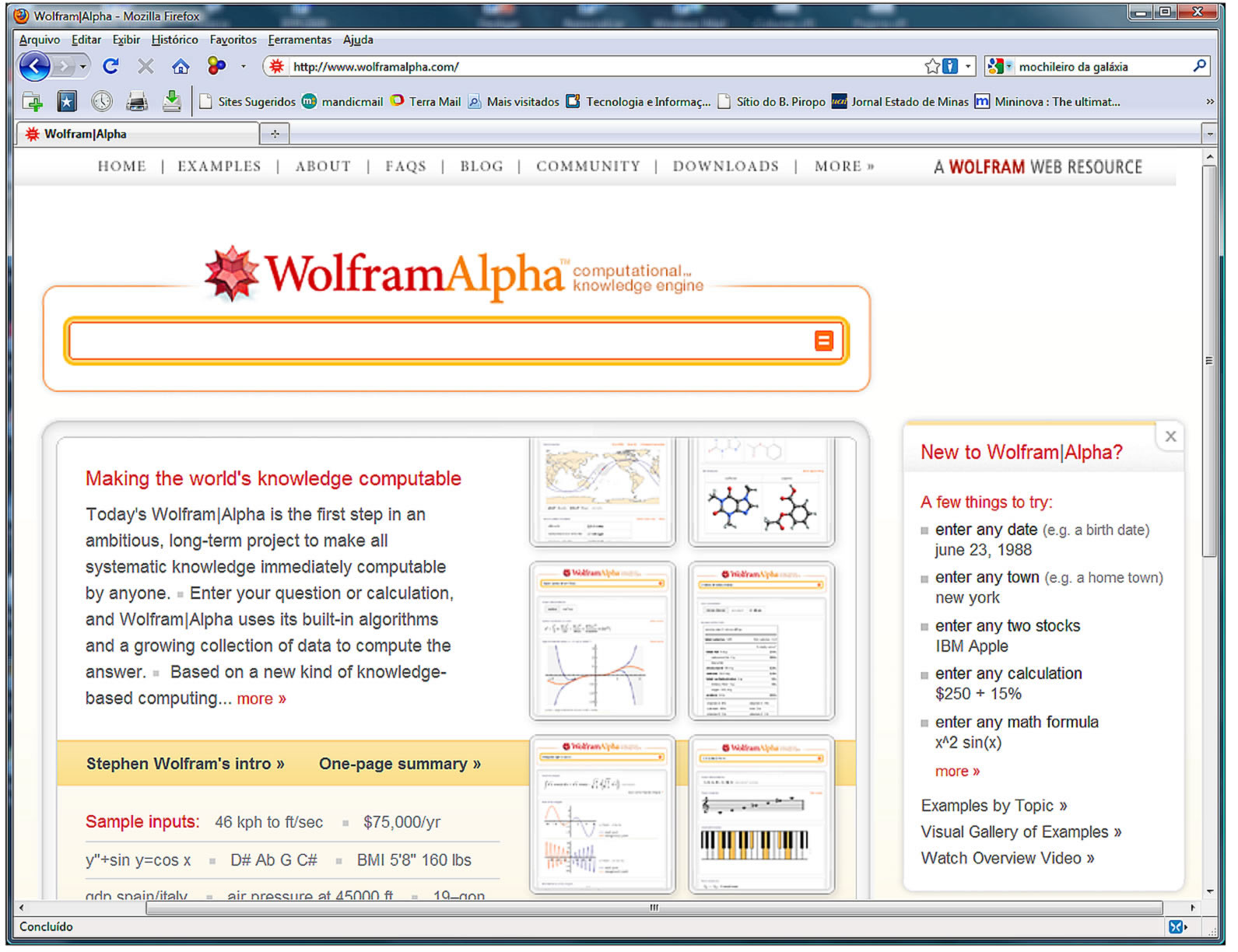Open the Terra Mail bookmark
Image resolution: width=1238 pixels, height=952 pixels.
tap(426, 101)
